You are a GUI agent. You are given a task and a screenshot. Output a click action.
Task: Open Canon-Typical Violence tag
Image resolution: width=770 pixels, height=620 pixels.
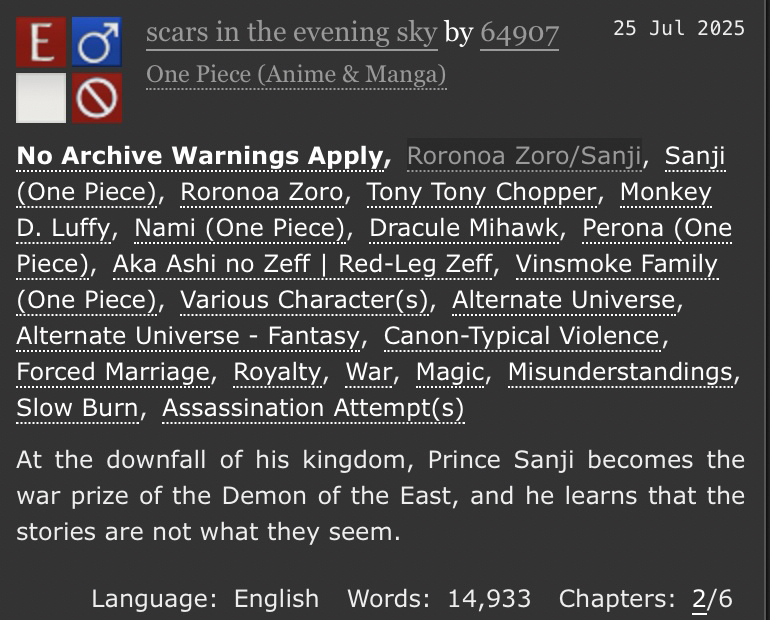[x=522, y=336]
